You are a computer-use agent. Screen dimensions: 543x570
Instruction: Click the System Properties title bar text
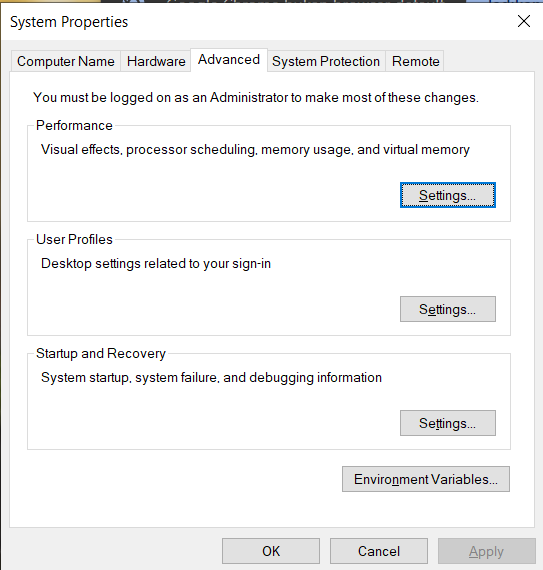click(x=69, y=22)
